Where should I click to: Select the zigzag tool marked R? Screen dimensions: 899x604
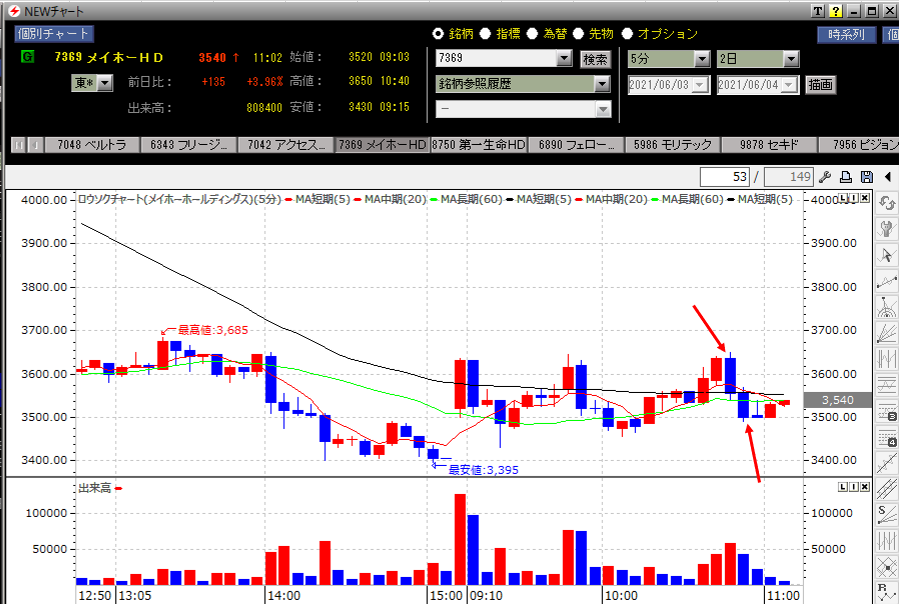click(x=887, y=592)
